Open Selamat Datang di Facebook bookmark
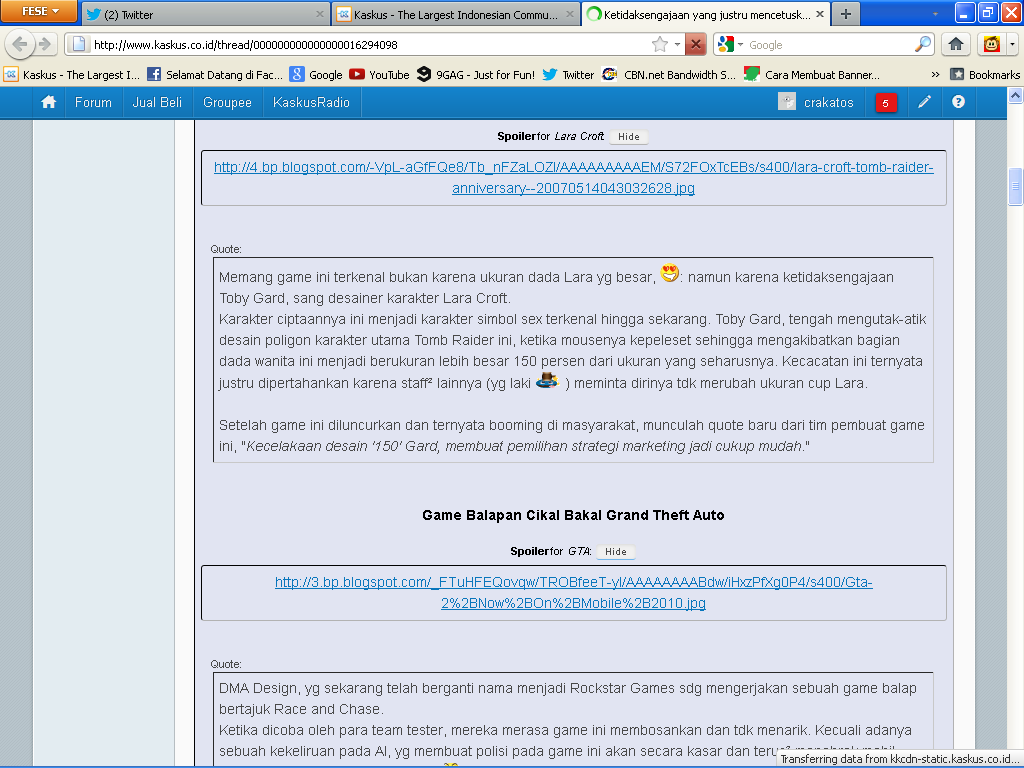This screenshot has width=1024, height=768. [215, 74]
